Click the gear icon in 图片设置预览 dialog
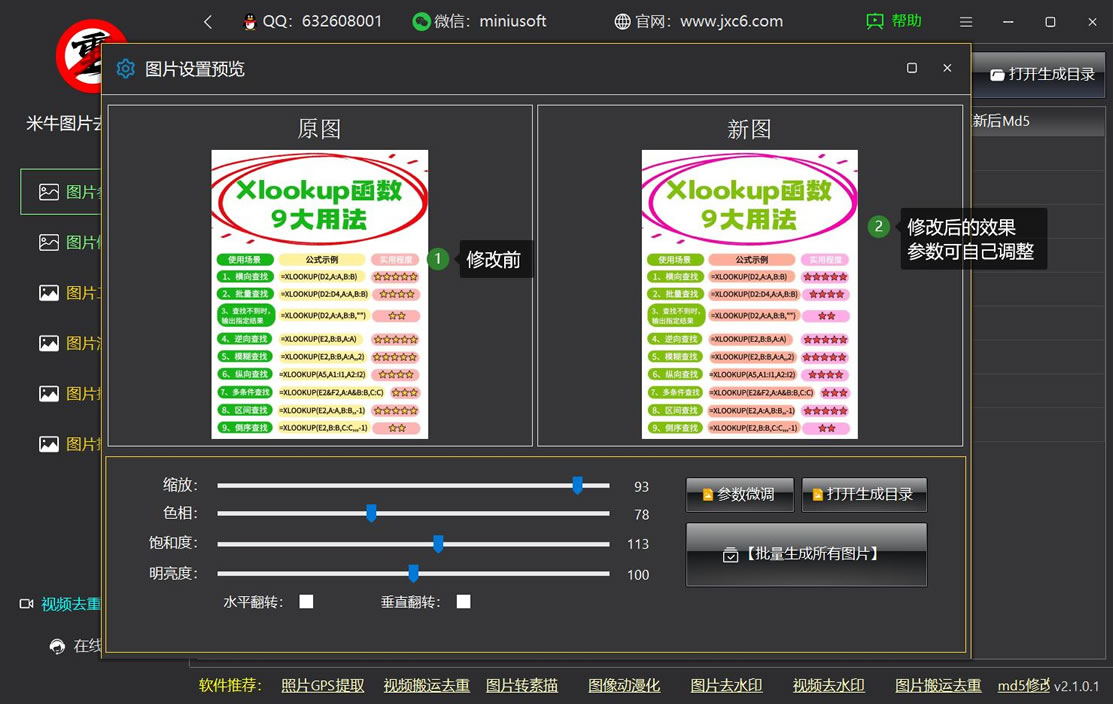1113x704 pixels. [126, 69]
